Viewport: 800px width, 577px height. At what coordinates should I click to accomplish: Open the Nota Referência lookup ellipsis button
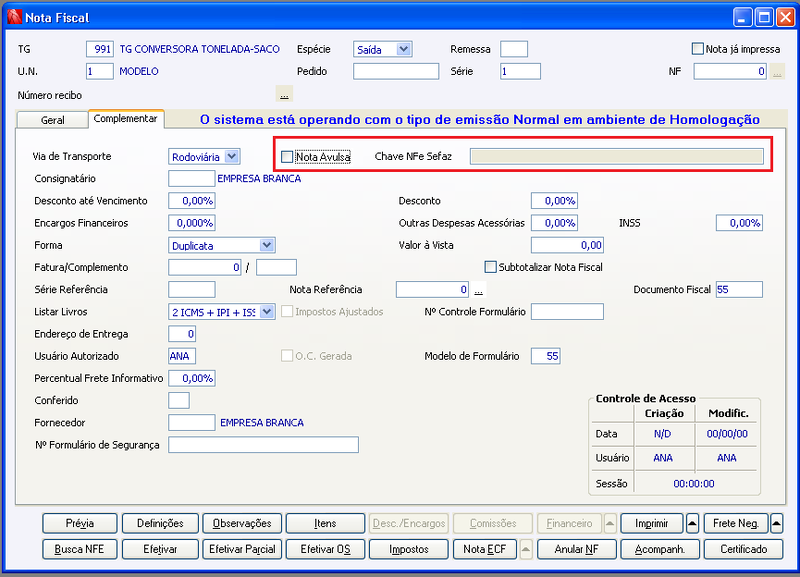click(x=479, y=290)
